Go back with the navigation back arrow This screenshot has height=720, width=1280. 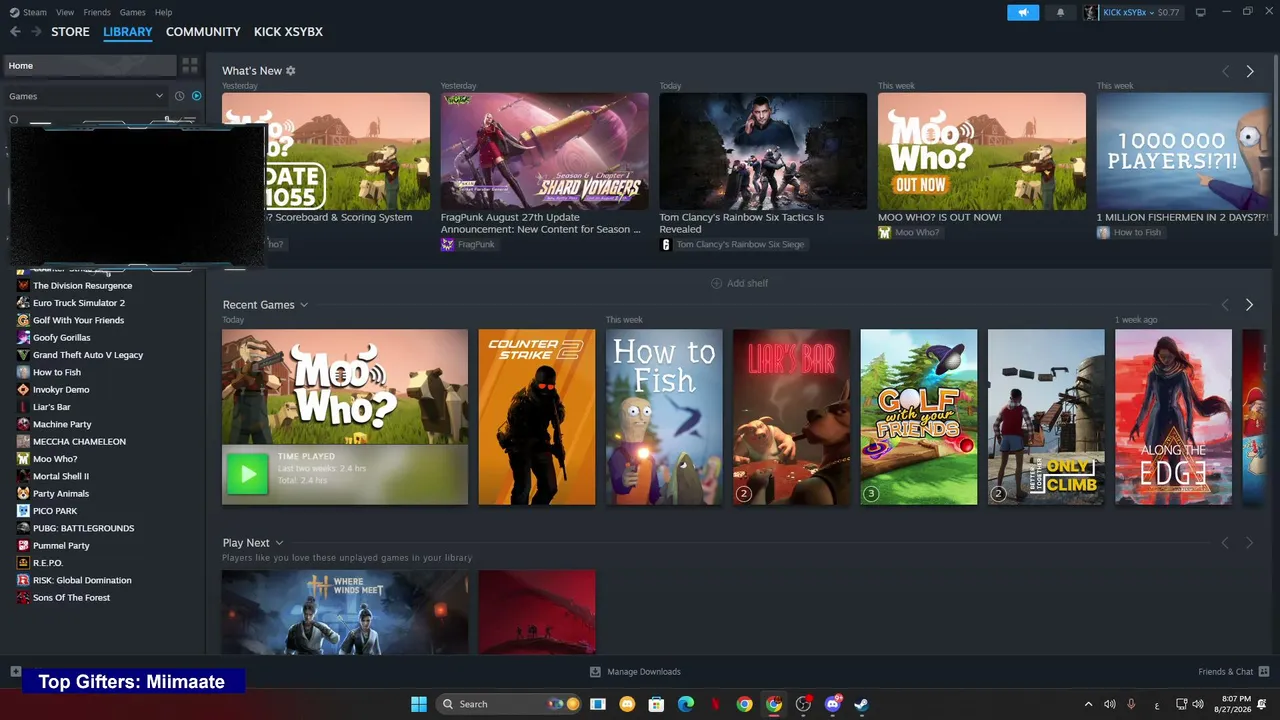click(x=15, y=32)
